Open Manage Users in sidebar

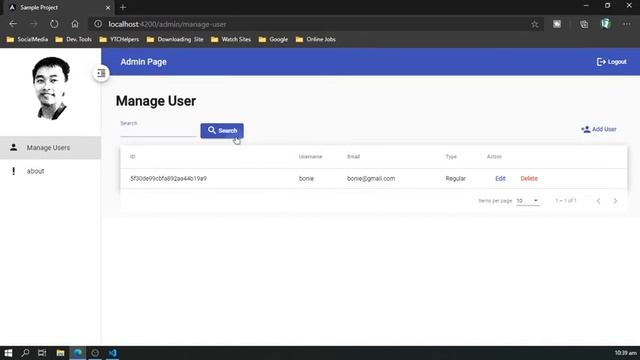tap(50, 148)
